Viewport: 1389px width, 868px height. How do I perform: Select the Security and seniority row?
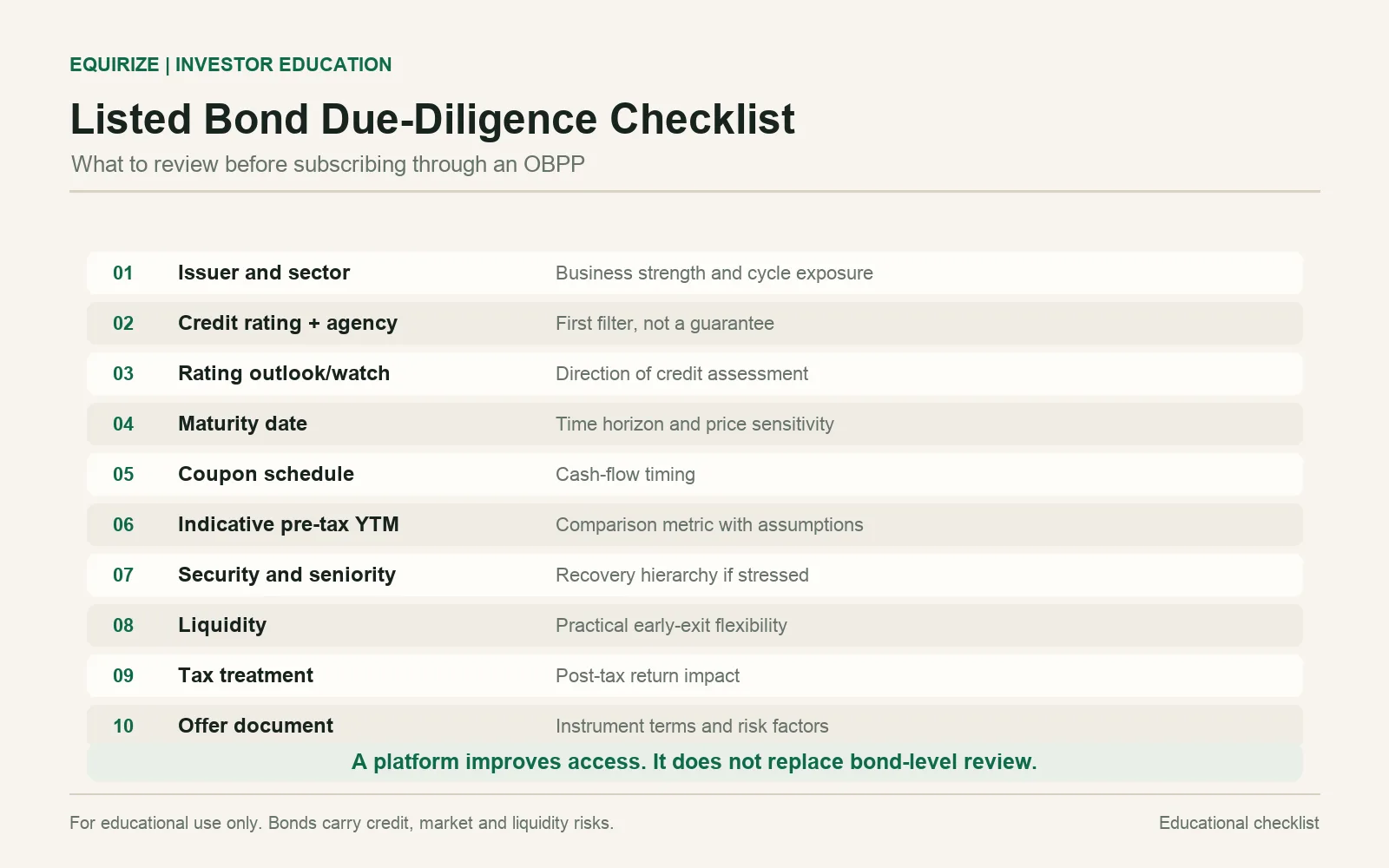pyautogui.click(x=694, y=575)
